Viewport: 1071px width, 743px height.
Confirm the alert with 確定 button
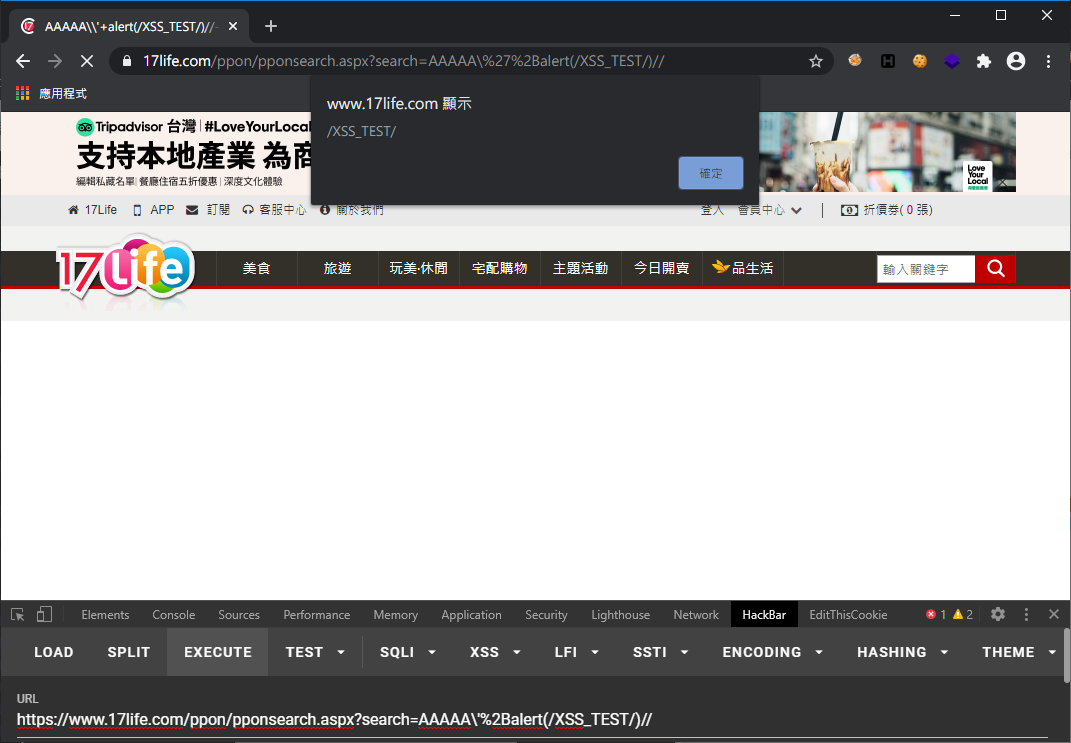pos(710,173)
